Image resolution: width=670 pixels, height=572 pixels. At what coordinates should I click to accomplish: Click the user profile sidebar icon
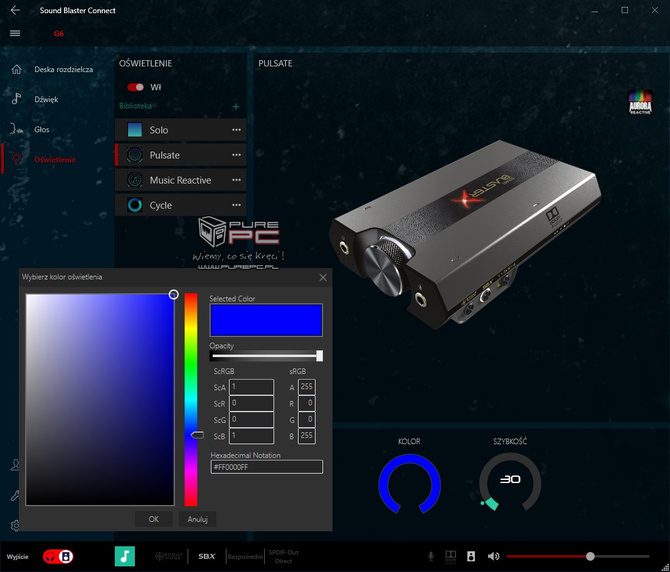click(x=15, y=465)
